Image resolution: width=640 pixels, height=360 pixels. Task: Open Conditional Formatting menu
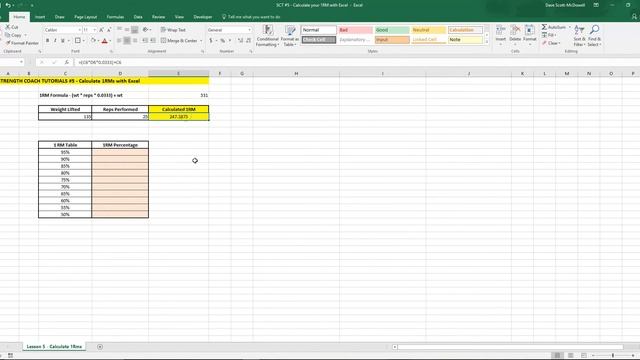(x=267, y=36)
